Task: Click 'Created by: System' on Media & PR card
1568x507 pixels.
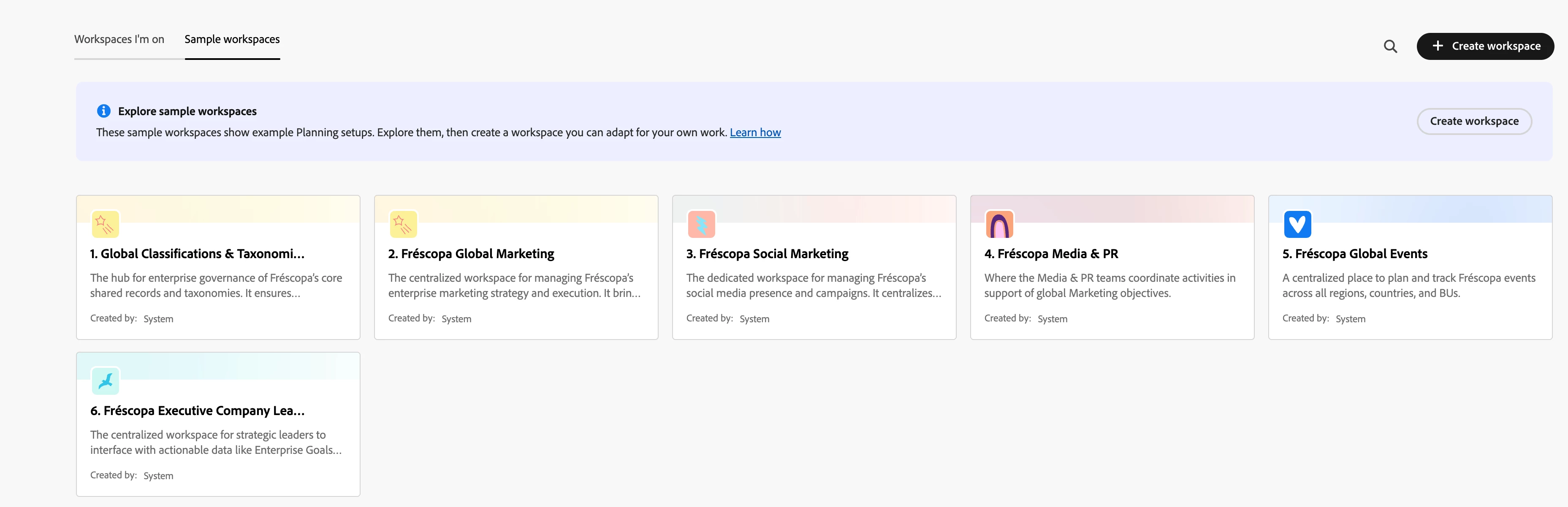Action: pyautogui.click(x=1025, y=318)
